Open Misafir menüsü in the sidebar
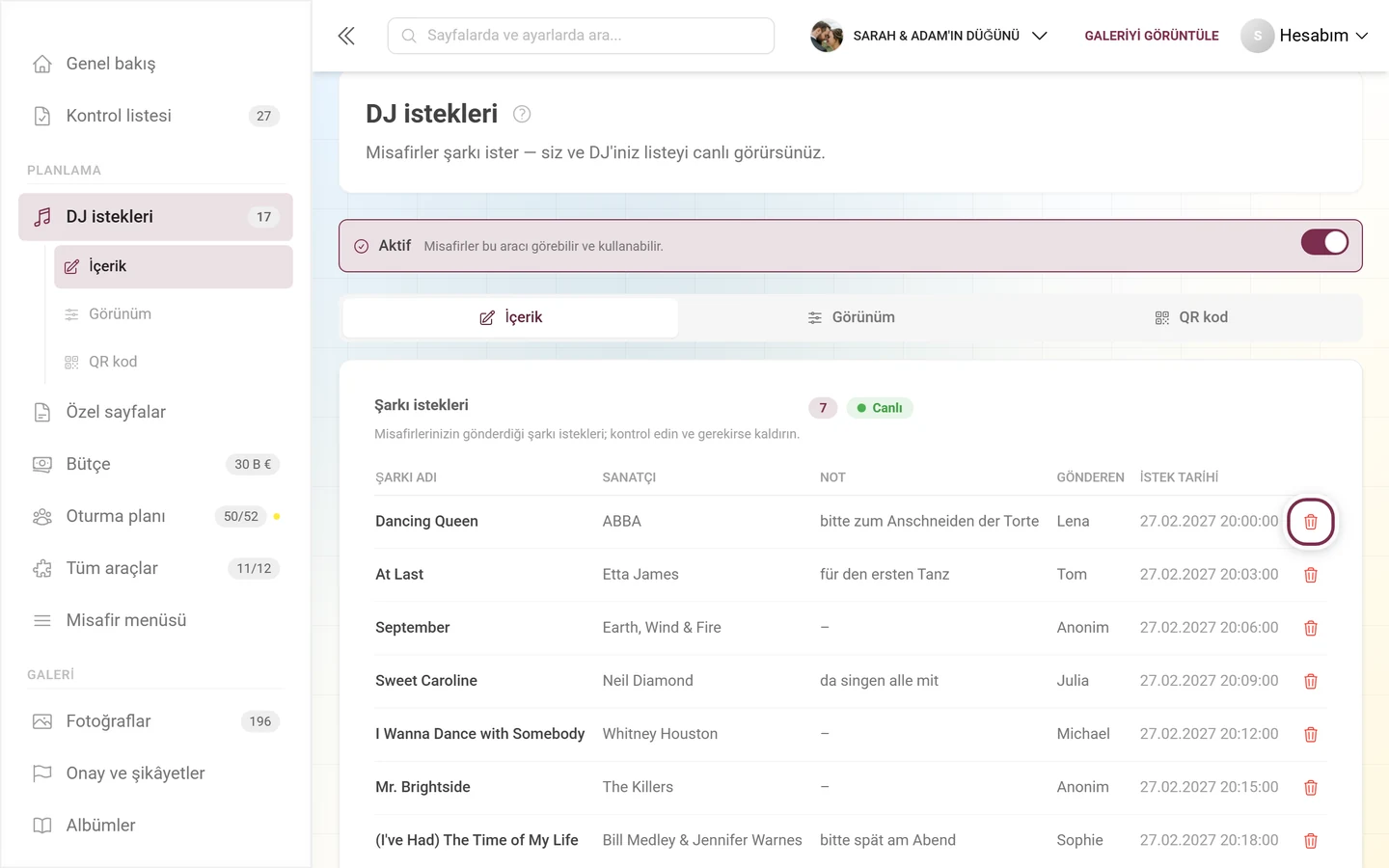The width and height of the screenshot is (1389, 868). point(155,620)
